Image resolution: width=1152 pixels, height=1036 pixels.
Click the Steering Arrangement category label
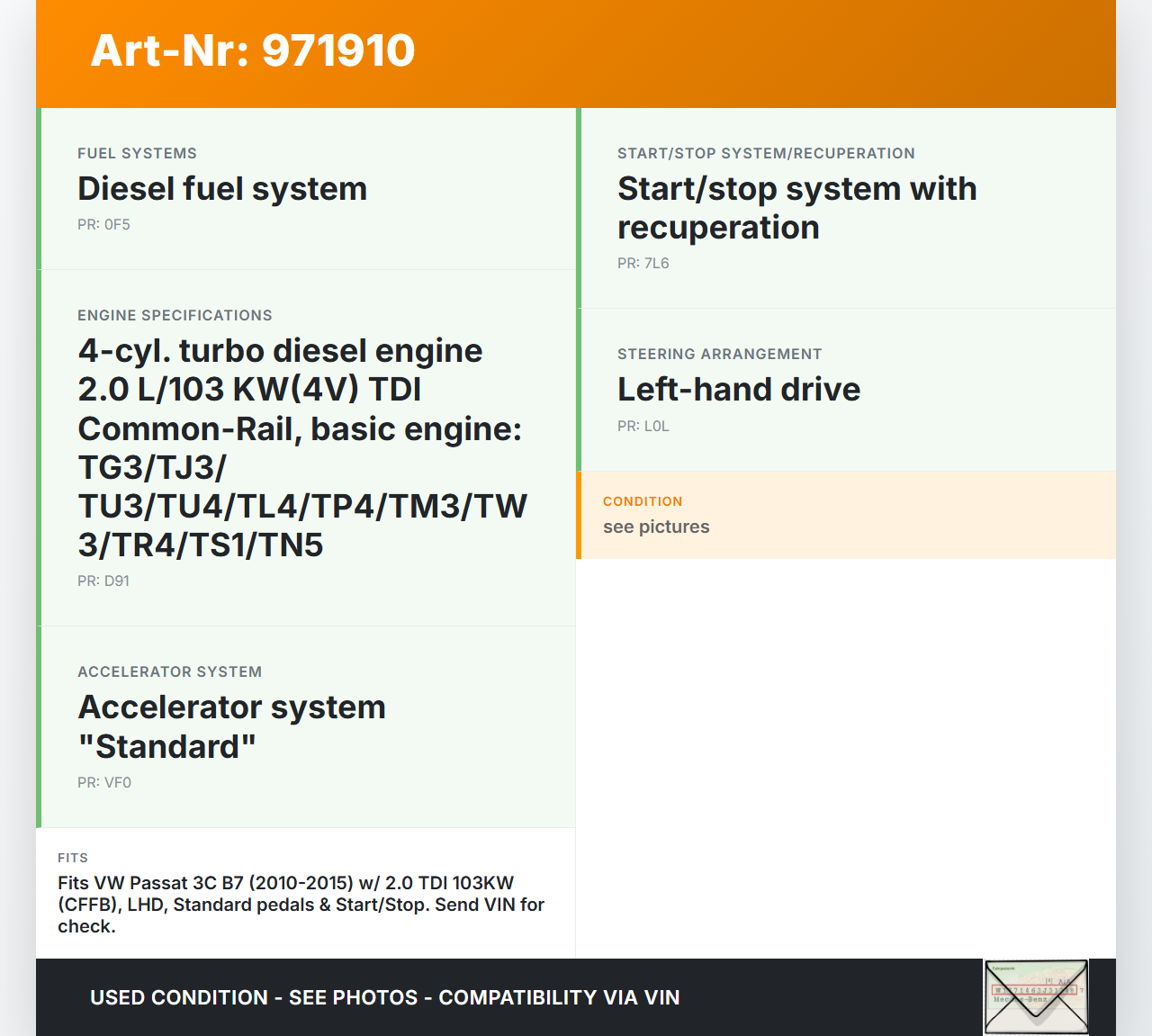pos(719,355)
